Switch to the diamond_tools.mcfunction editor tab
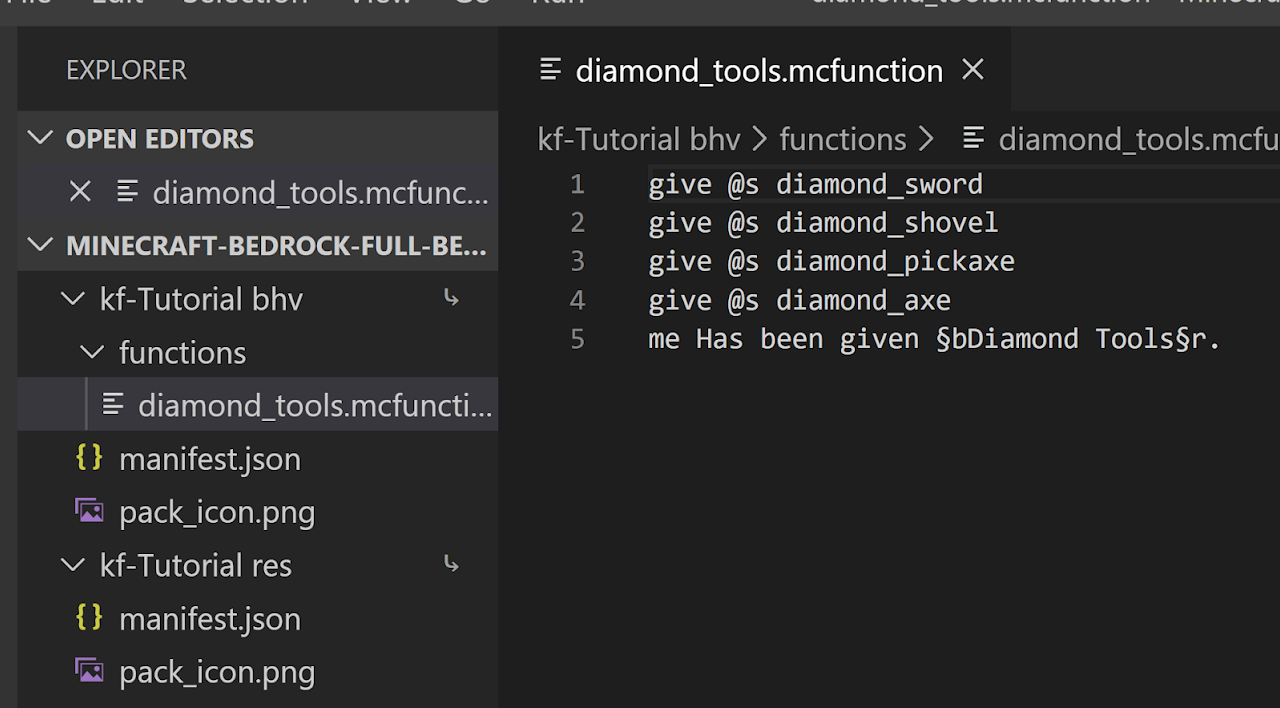This screenshot has width=1280, height=708. pos(759,70)
